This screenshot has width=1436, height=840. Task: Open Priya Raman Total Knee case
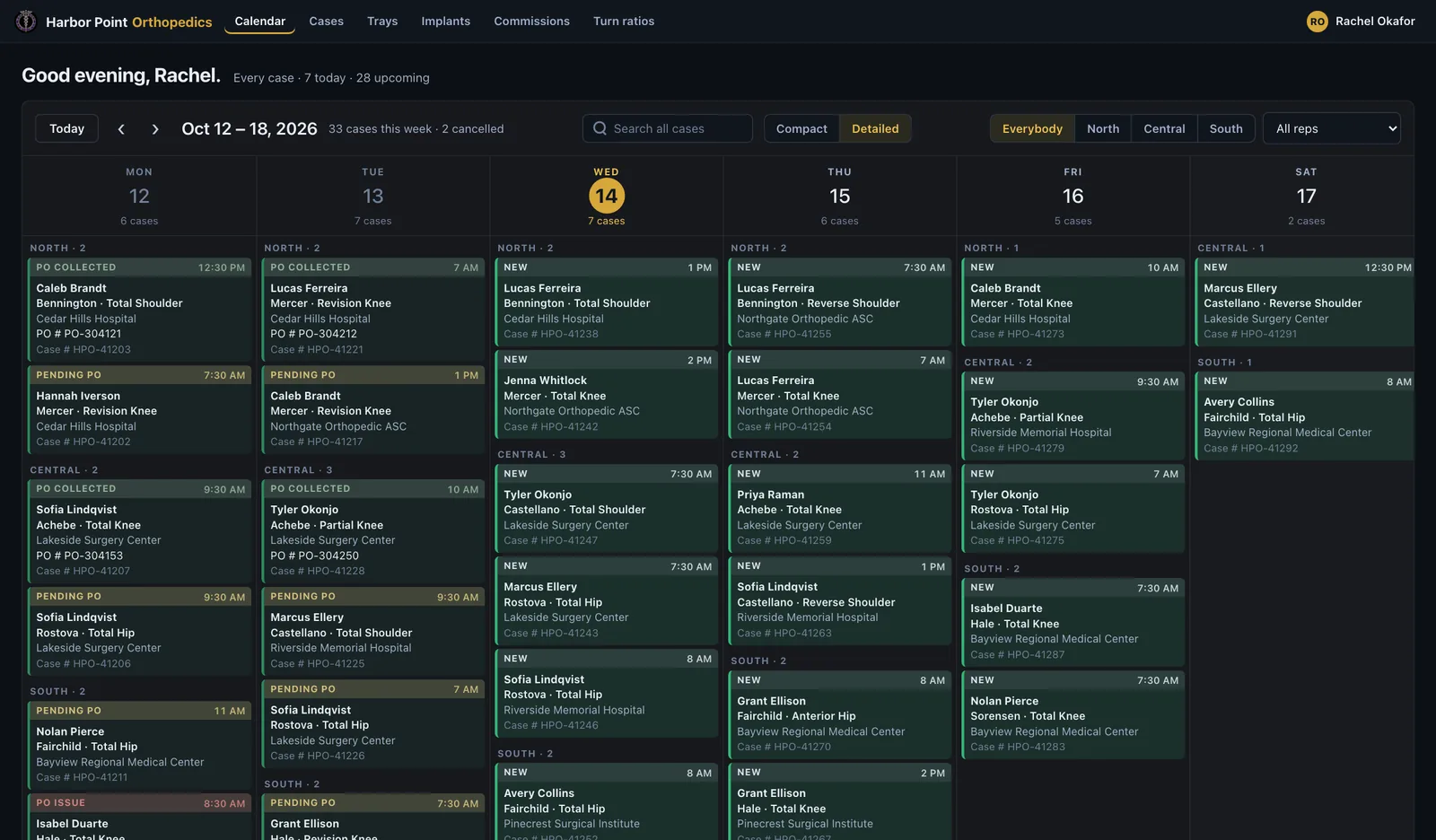click(840, 508)
